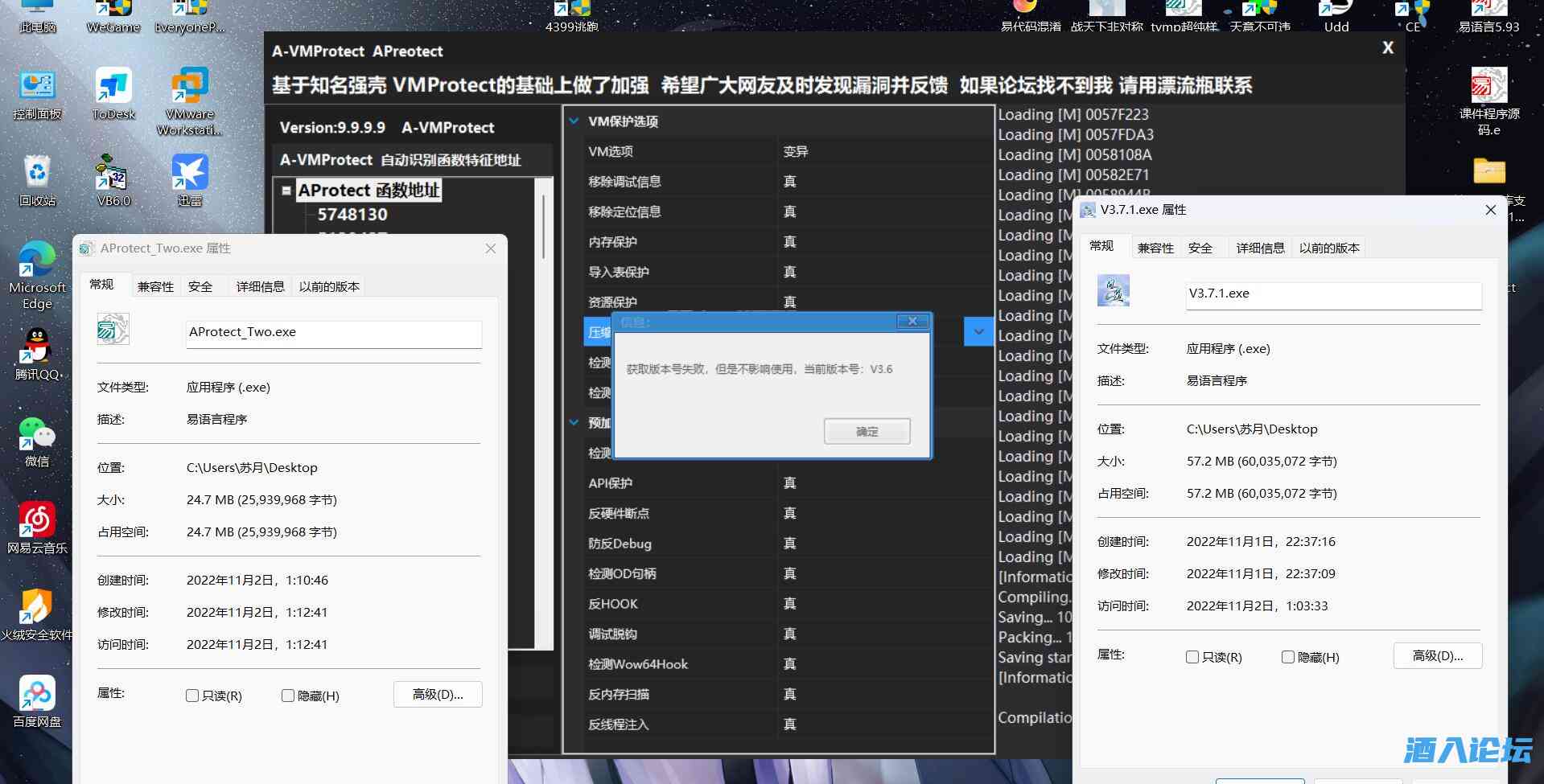Enable 只读(R) in APProtect_Two.exe properties
This screenshot has height=784, width=1544.
pyautogui.click(x=192, y=695)
